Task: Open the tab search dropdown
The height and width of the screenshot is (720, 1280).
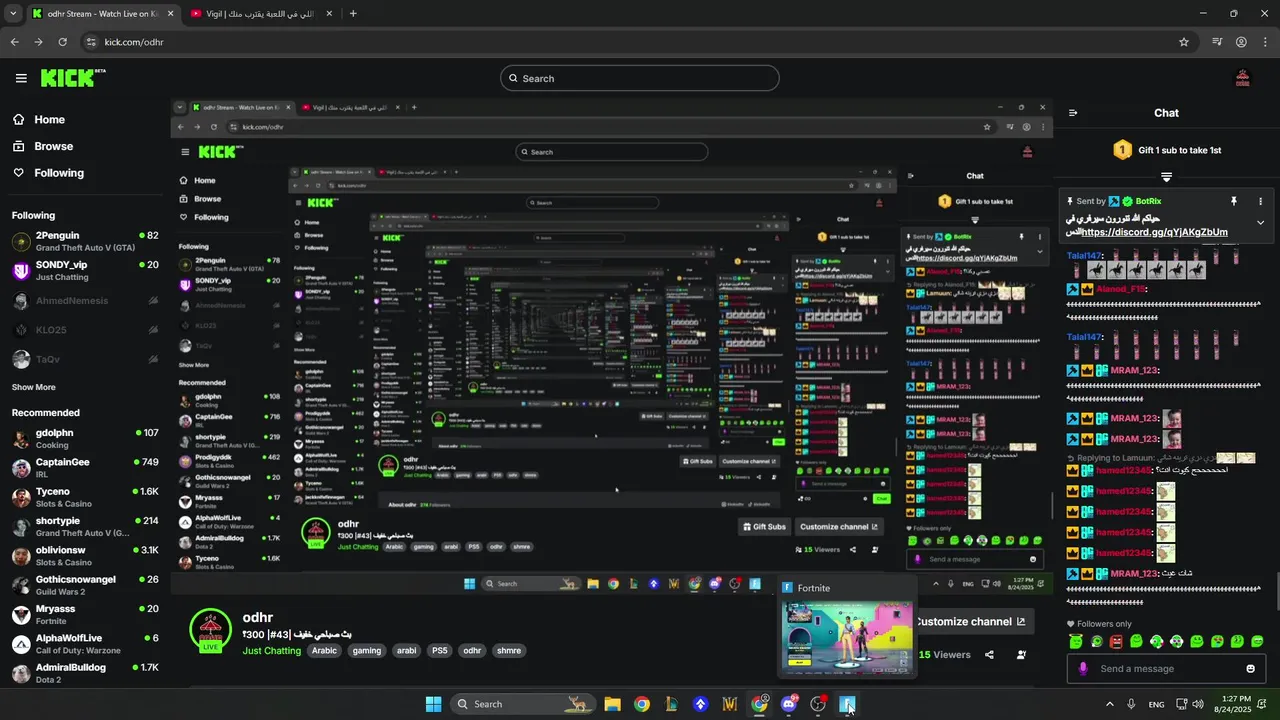Action: tap(13, 14)
